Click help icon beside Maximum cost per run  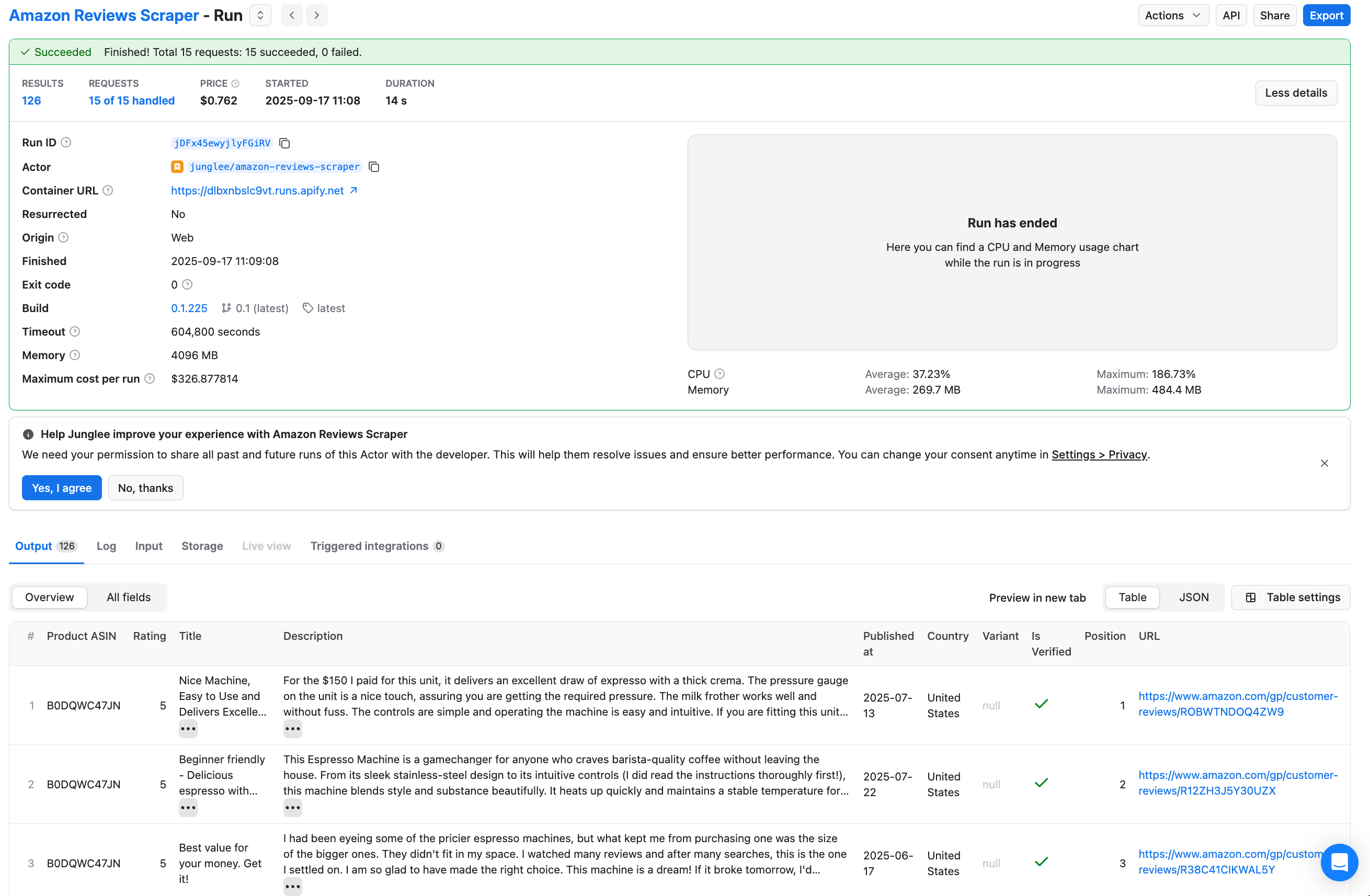150,378
